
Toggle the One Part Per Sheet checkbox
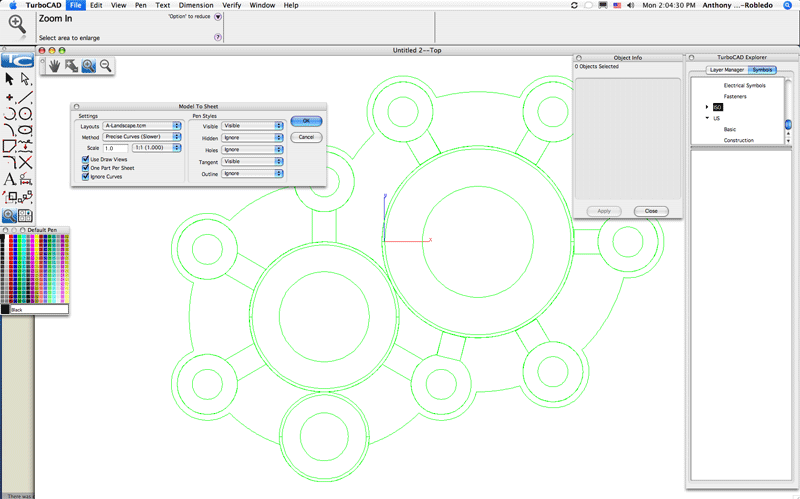click(x=85, y=168)
